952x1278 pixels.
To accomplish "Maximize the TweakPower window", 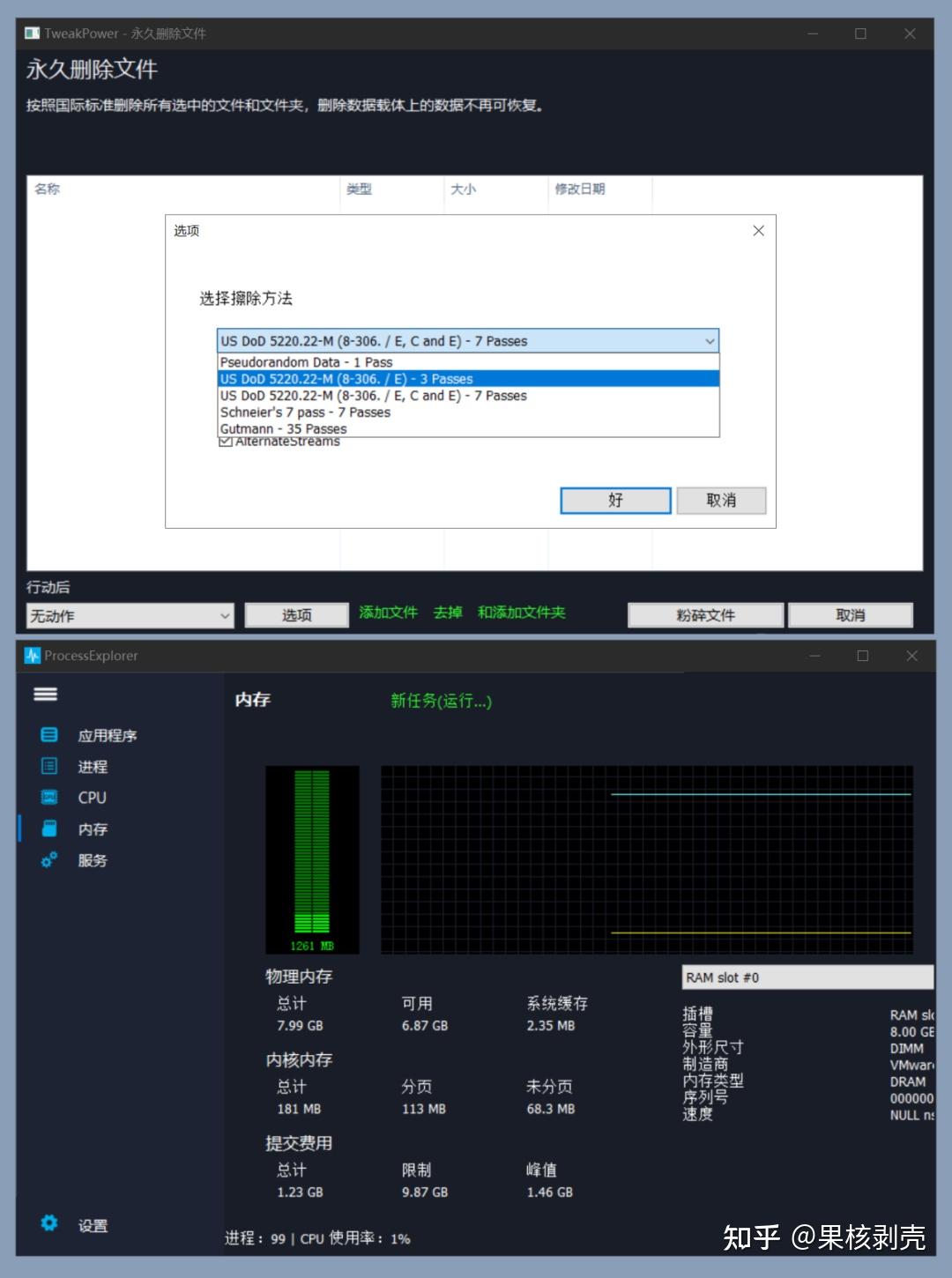I will tap(860, 33).
